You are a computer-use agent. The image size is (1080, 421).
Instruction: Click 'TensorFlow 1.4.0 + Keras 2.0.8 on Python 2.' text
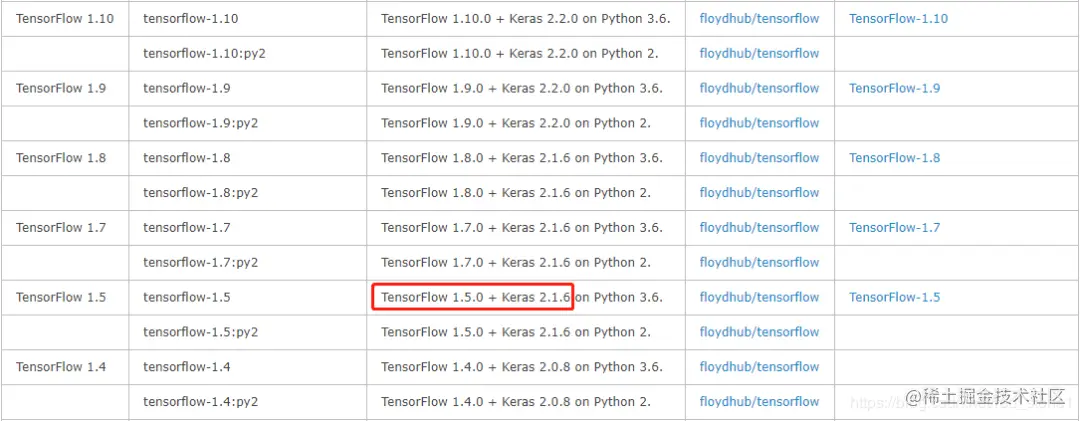pos(516,401)
